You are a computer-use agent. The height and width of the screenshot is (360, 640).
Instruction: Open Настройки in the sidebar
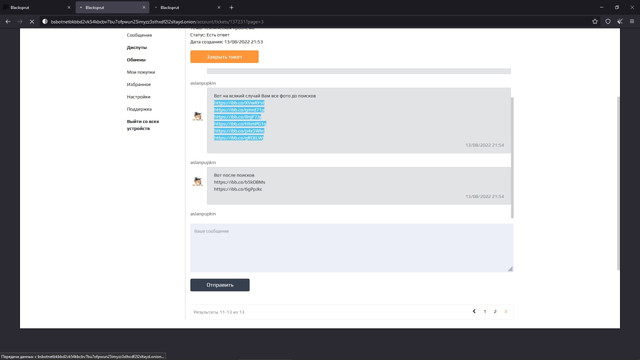(139, 97)
